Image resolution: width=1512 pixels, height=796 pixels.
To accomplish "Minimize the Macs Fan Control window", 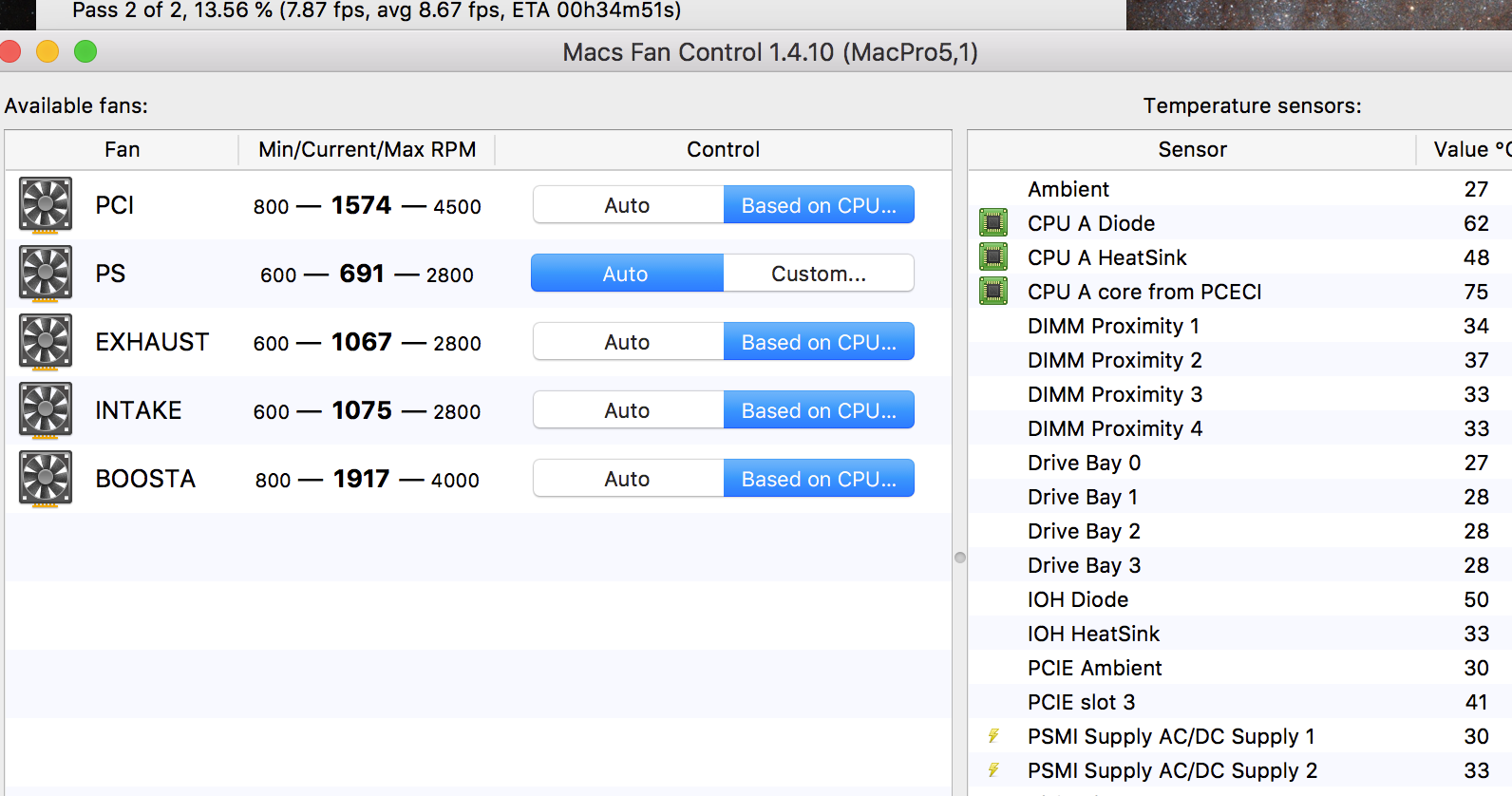I will [47, 51].
